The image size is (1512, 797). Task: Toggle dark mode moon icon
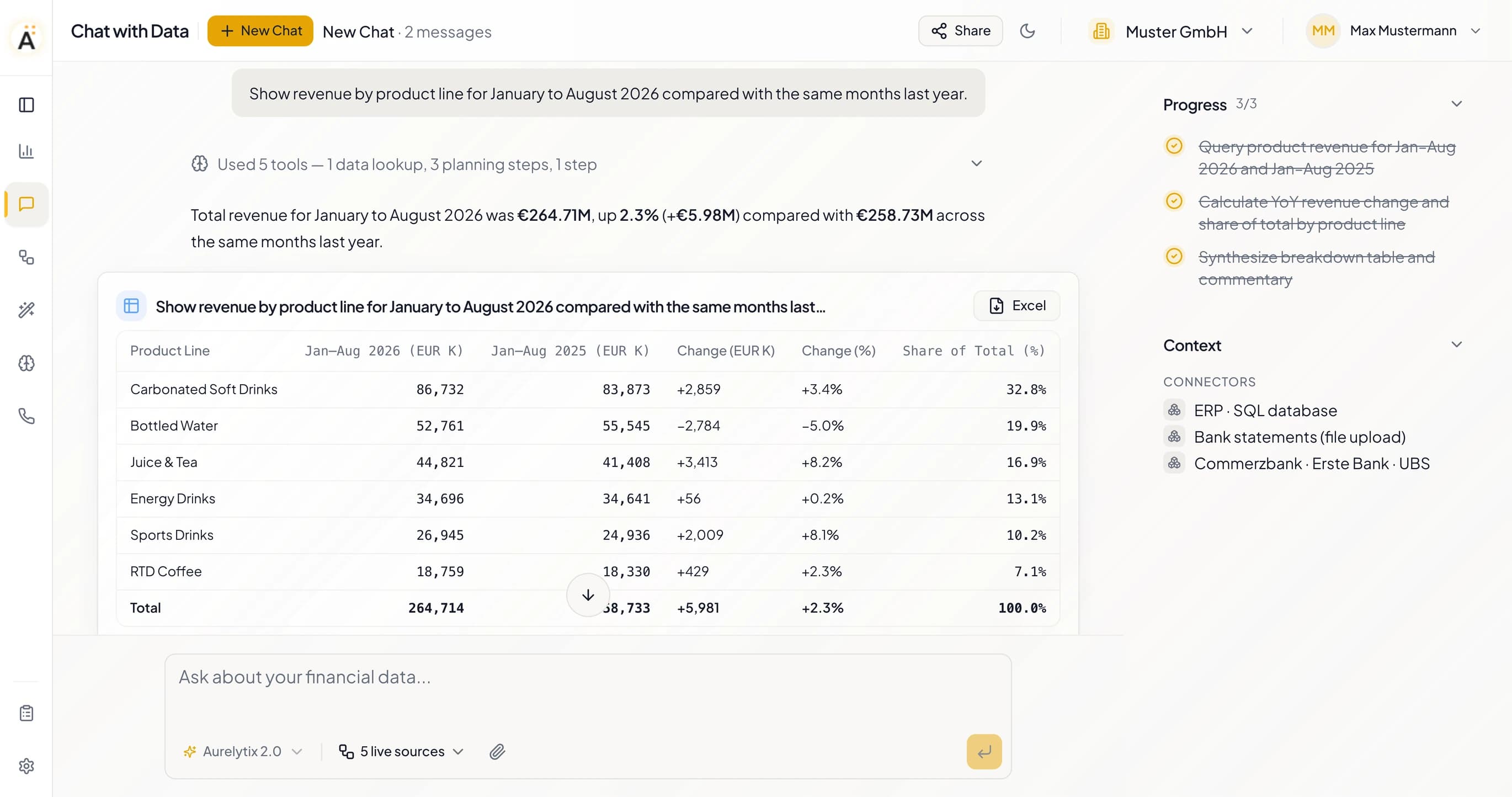1027,30
